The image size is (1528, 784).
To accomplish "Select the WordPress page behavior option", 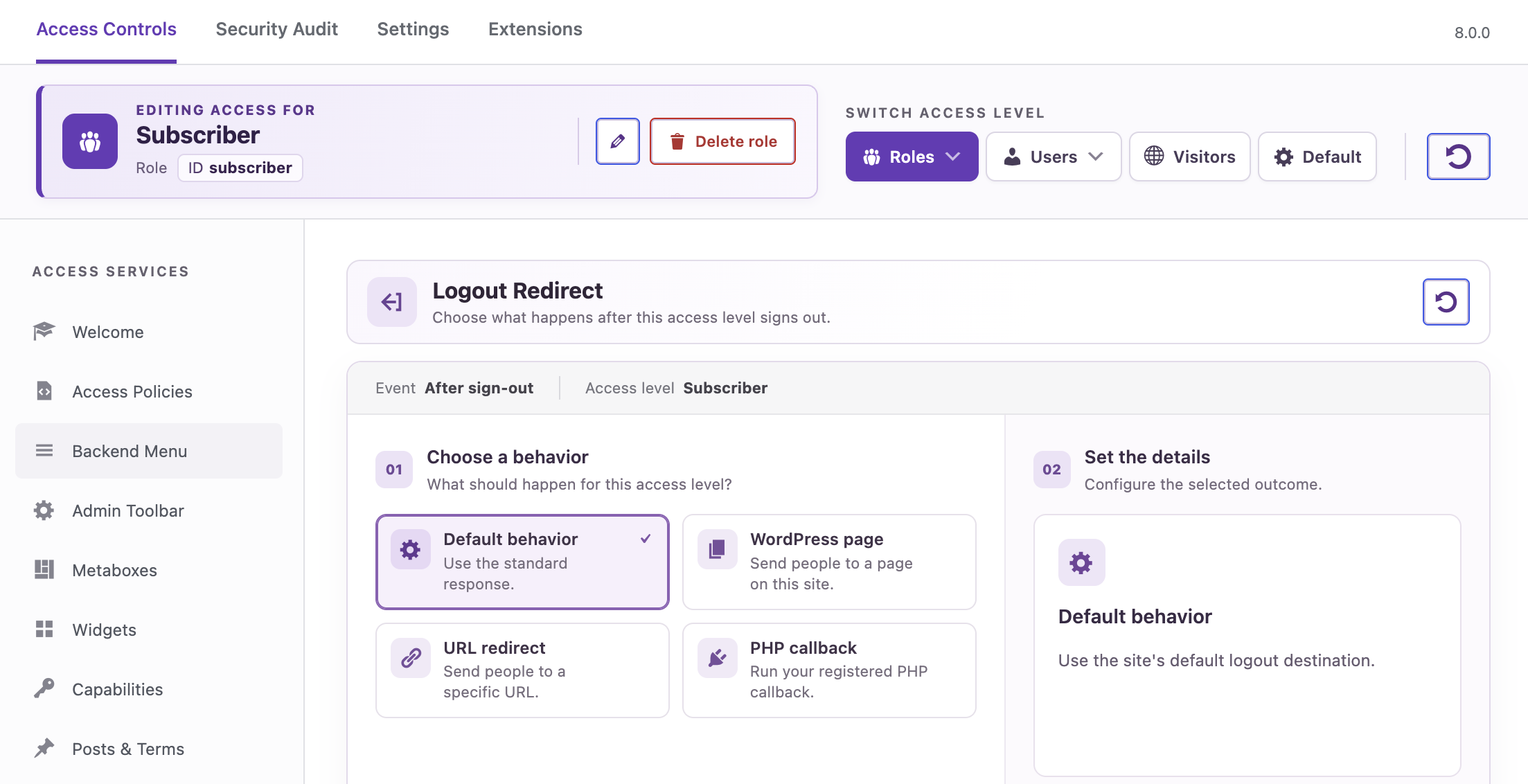I will [x=829, y=562].
